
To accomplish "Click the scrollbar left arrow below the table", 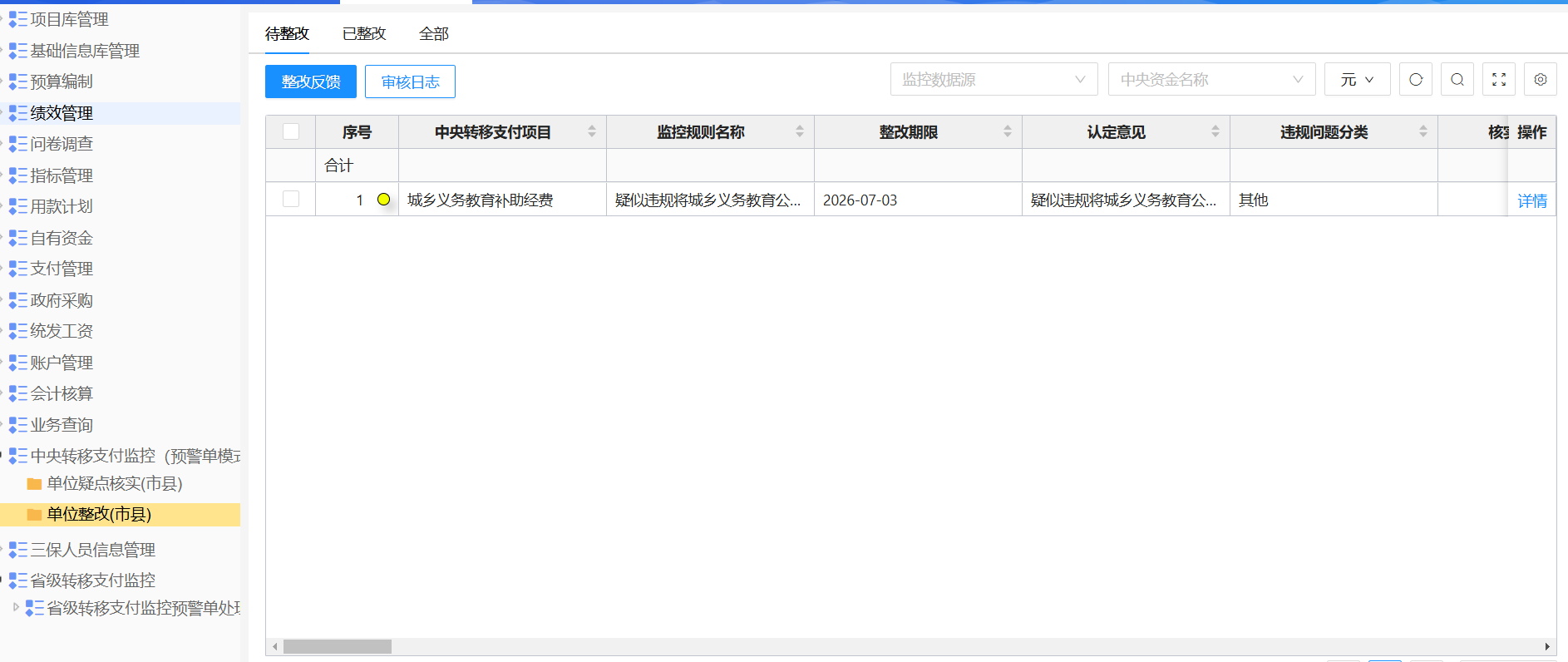I will (x=275, y=646).
